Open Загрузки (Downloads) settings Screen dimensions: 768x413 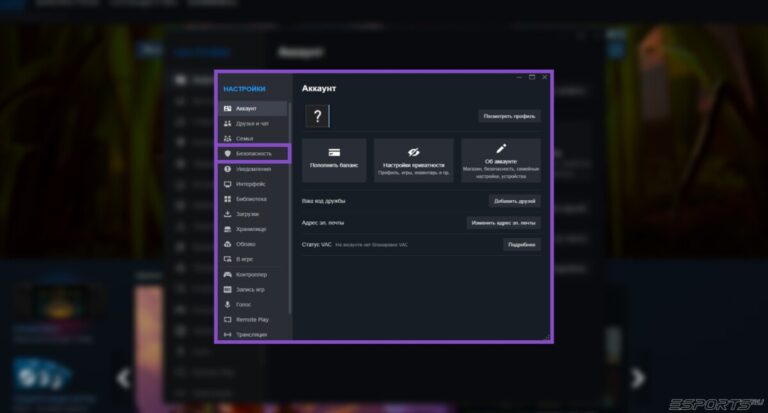point(248,214)
